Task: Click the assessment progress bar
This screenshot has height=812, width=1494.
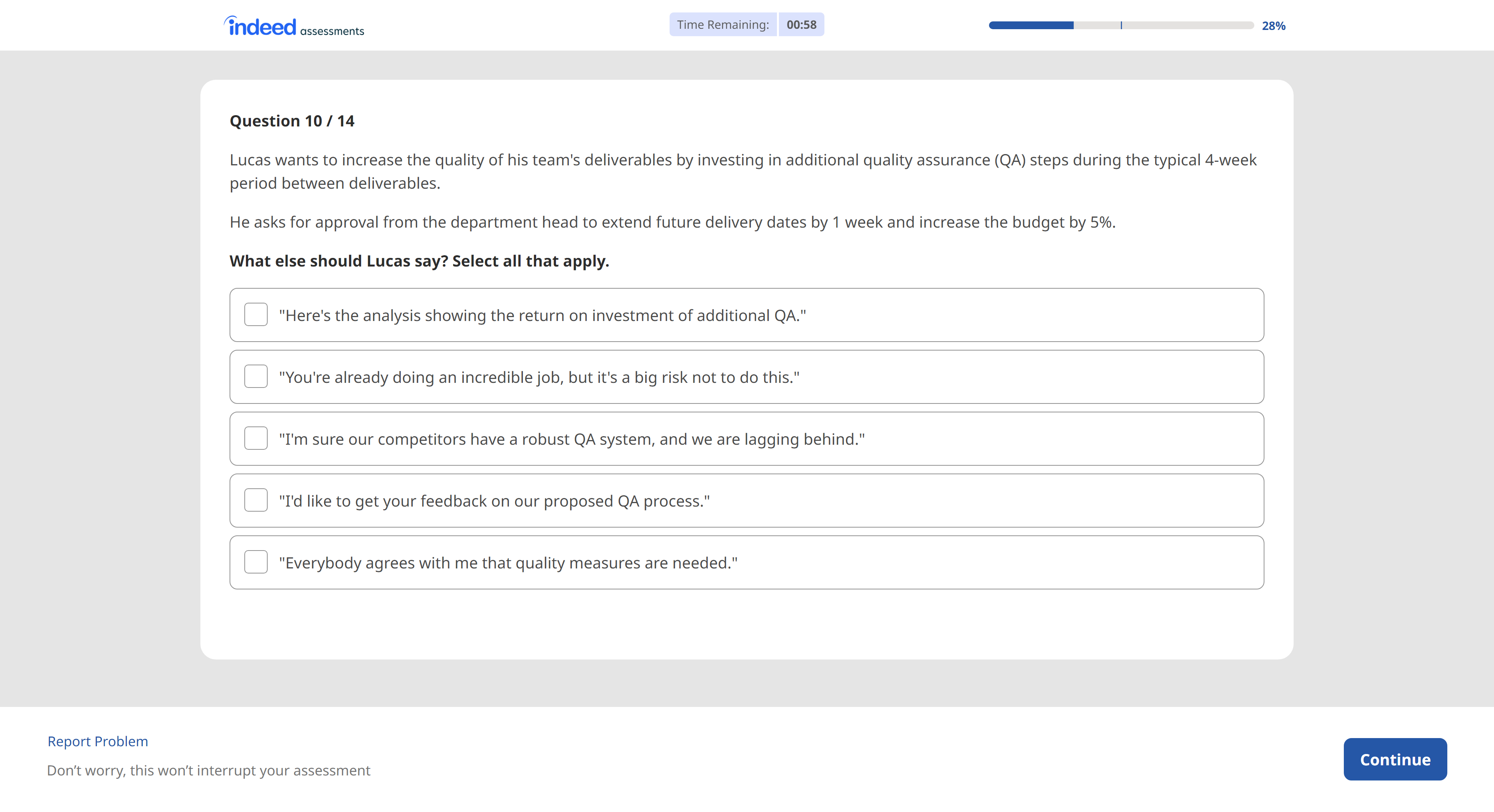Action: click(1121, 26)
